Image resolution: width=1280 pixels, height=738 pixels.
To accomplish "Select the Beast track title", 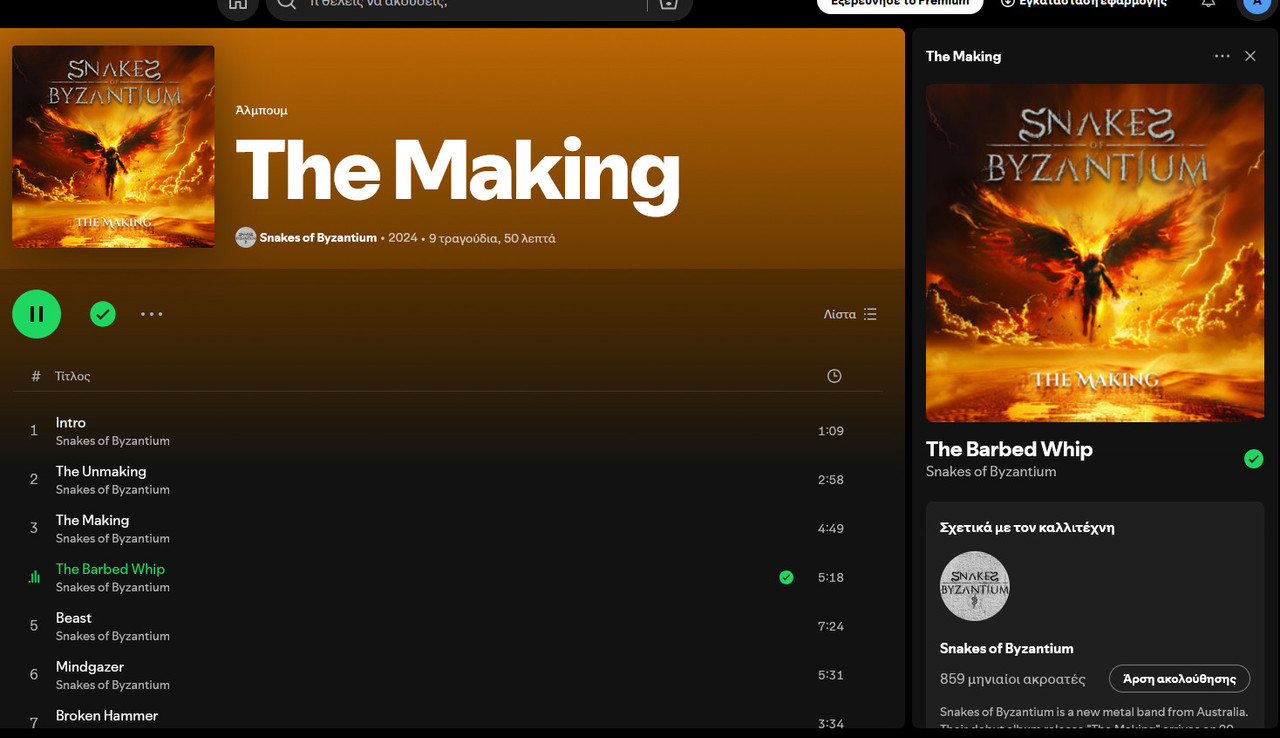I will point(74,618).
